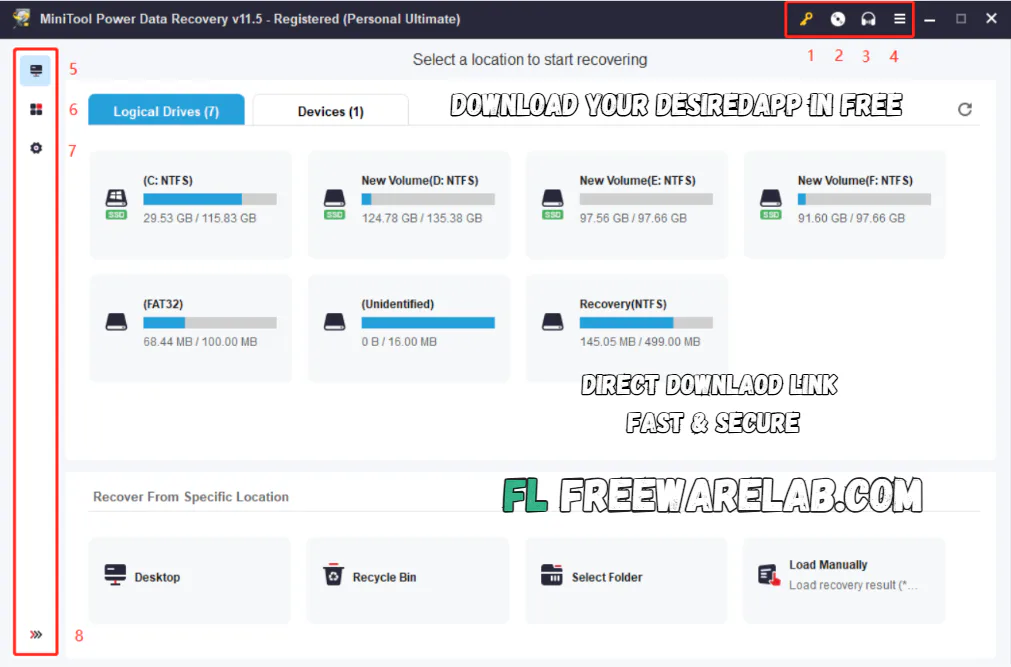Click 97.56 GB / 97.66 GB text
Image resolution: width=1011 pixels, height=667 pixels.
click(x=633, y=218)
